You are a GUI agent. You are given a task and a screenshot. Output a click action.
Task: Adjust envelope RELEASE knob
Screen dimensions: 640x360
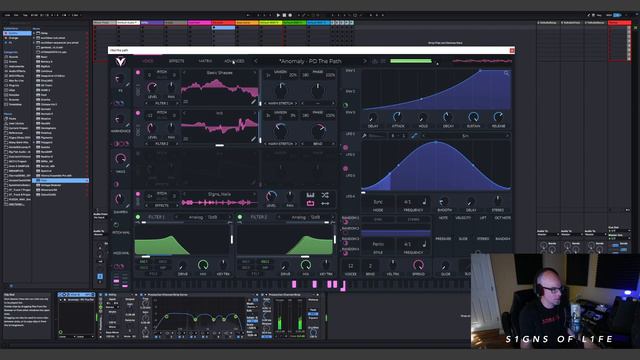pos(498,118)
